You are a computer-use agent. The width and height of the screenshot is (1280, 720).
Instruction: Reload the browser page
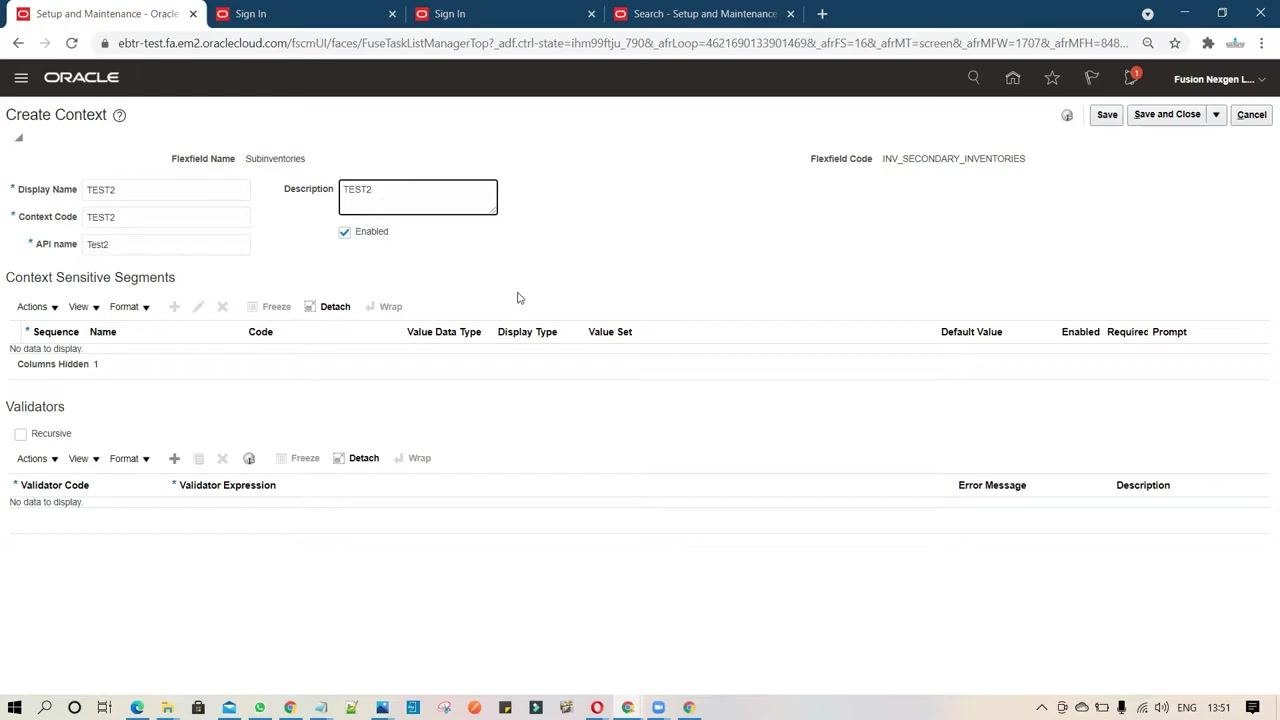72,43
